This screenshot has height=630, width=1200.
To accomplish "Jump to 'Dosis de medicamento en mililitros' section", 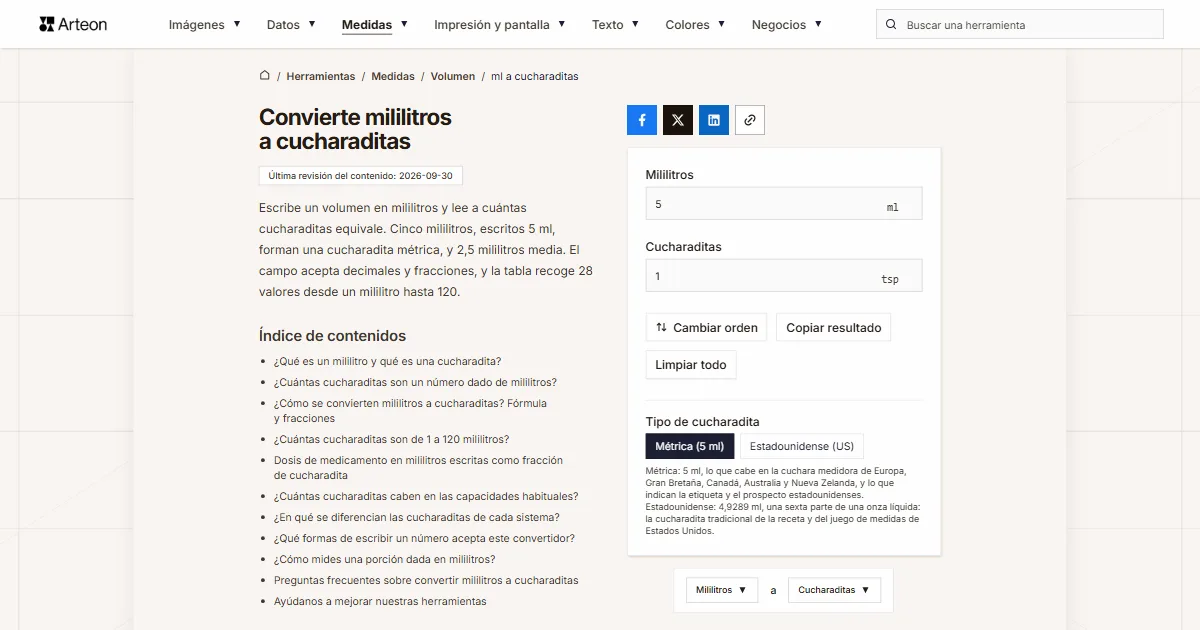I will (418, 468).
